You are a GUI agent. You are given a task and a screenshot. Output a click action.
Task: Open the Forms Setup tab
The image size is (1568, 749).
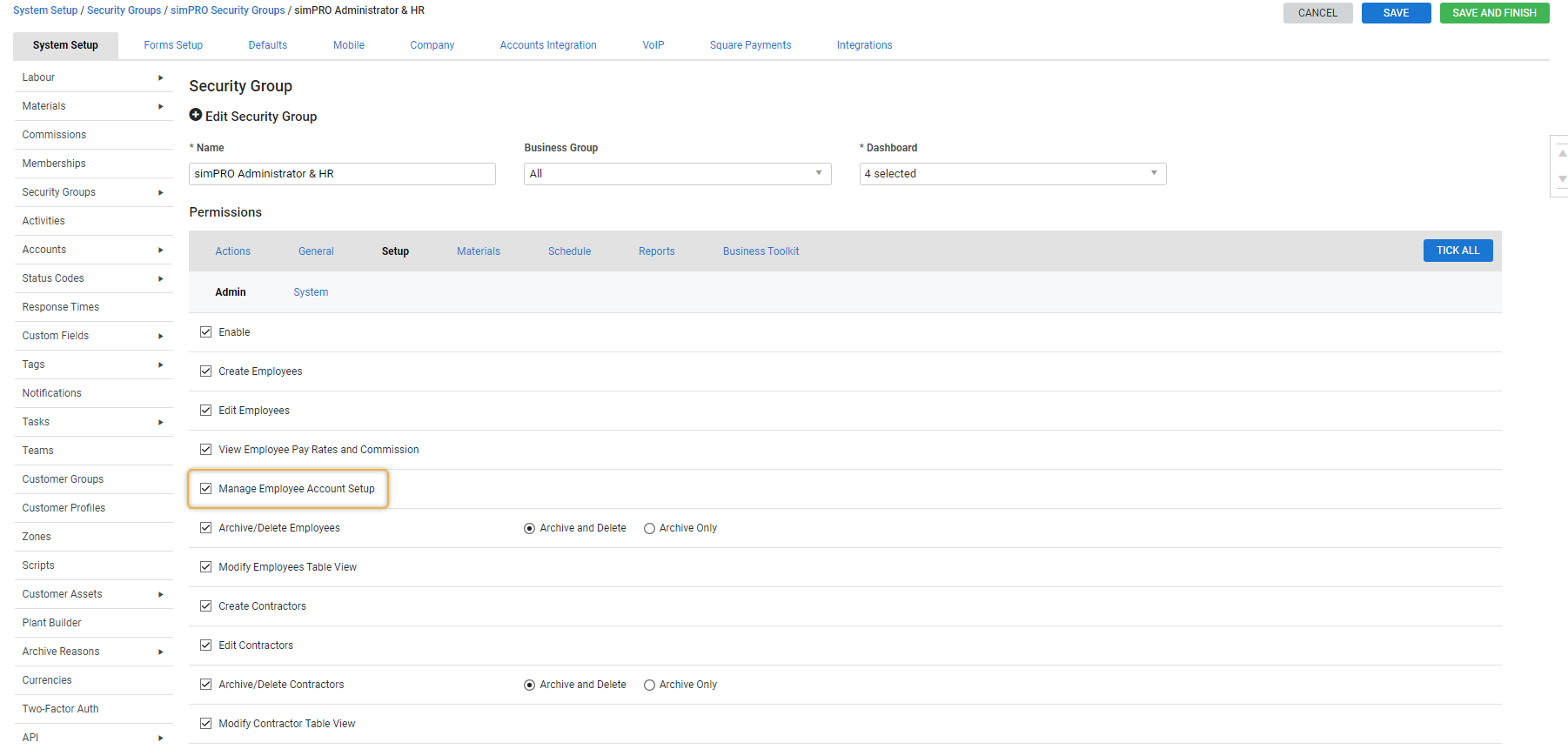click(x=173, y=45)
